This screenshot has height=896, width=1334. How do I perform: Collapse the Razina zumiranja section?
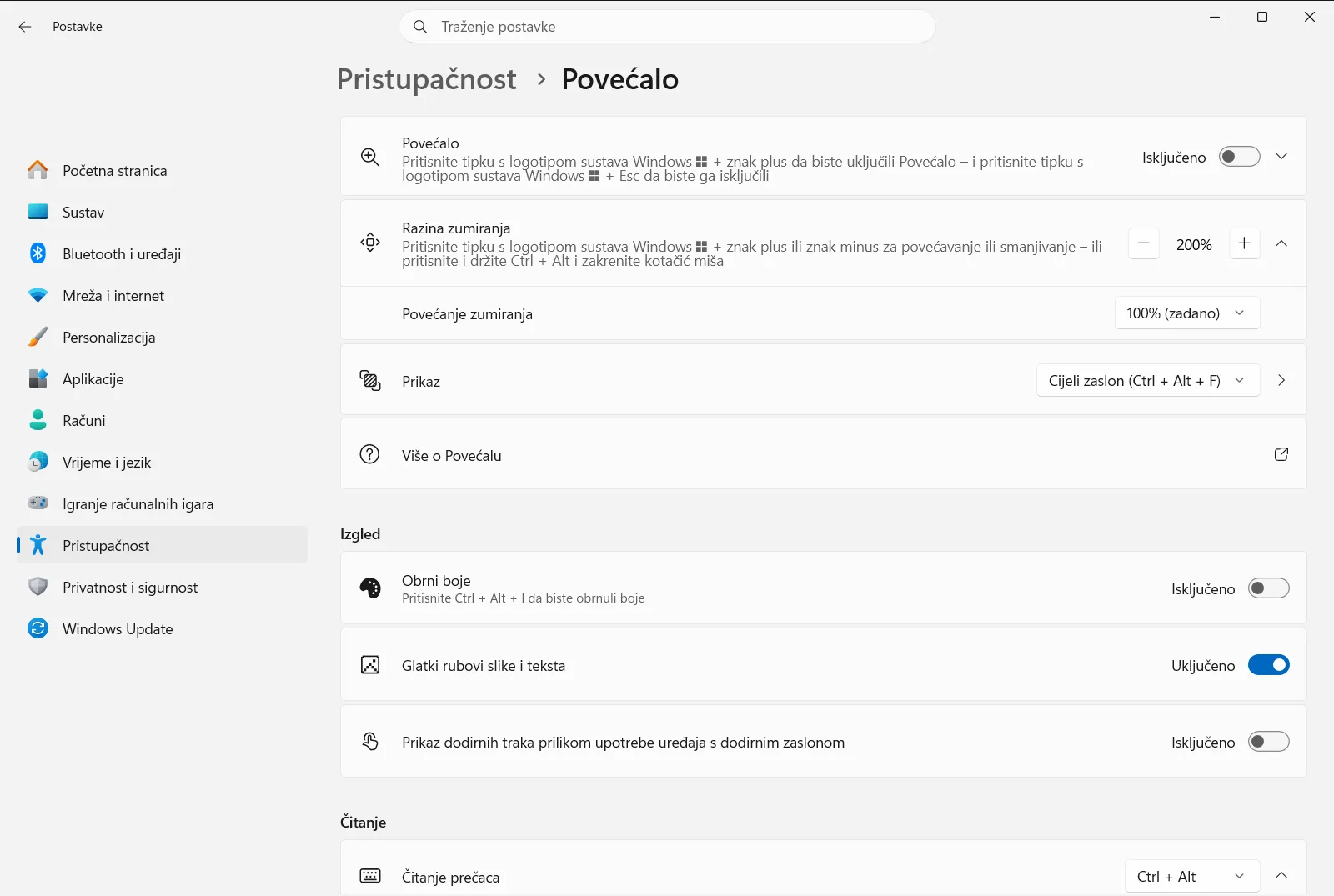(1281, 243)
